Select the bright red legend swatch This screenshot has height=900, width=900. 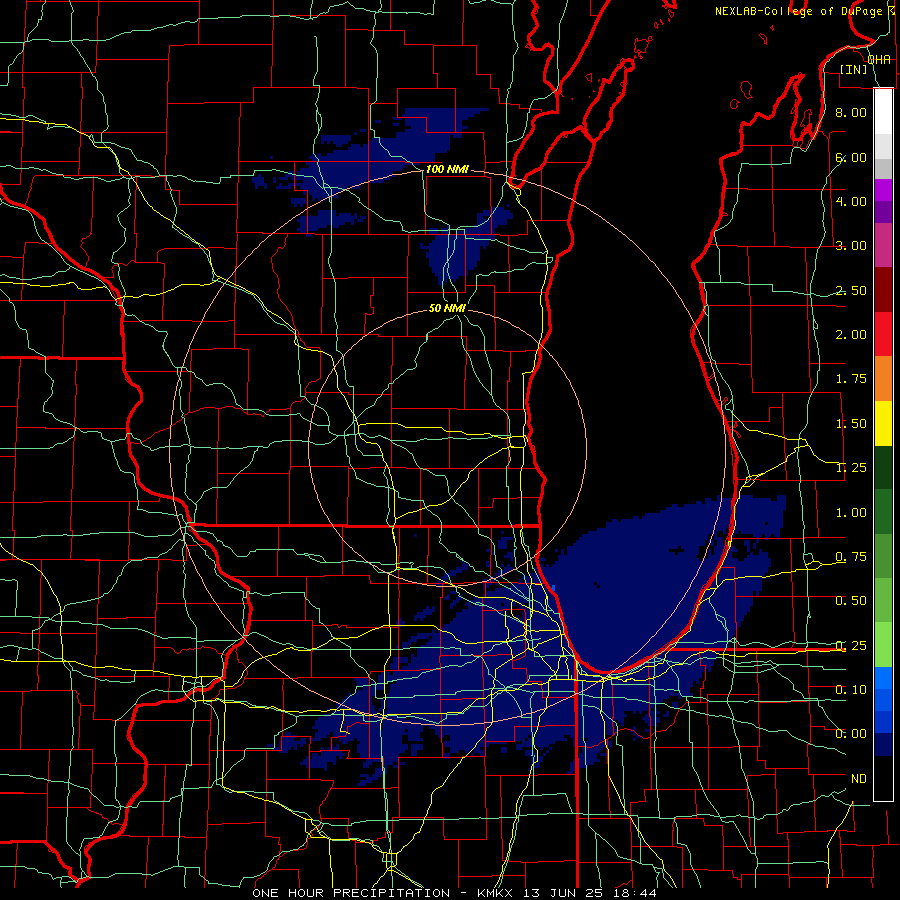point(883,334)
